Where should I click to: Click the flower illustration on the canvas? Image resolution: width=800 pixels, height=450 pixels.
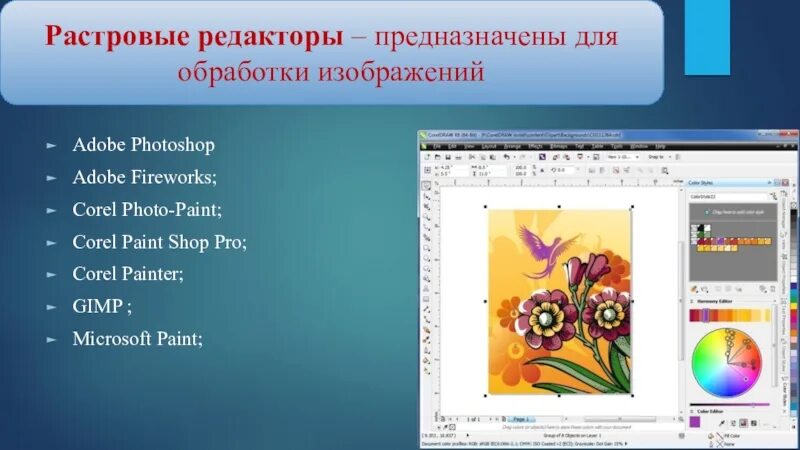(560, 301)
